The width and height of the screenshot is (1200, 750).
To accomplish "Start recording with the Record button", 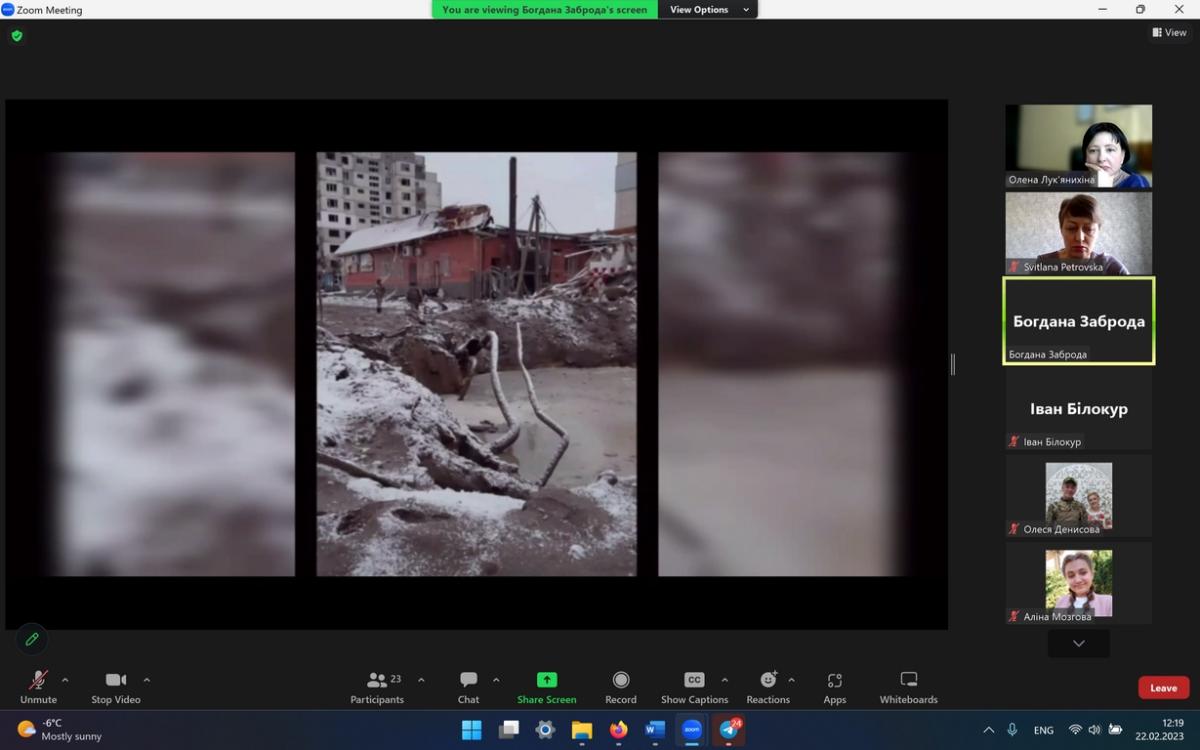I will 620,686.
